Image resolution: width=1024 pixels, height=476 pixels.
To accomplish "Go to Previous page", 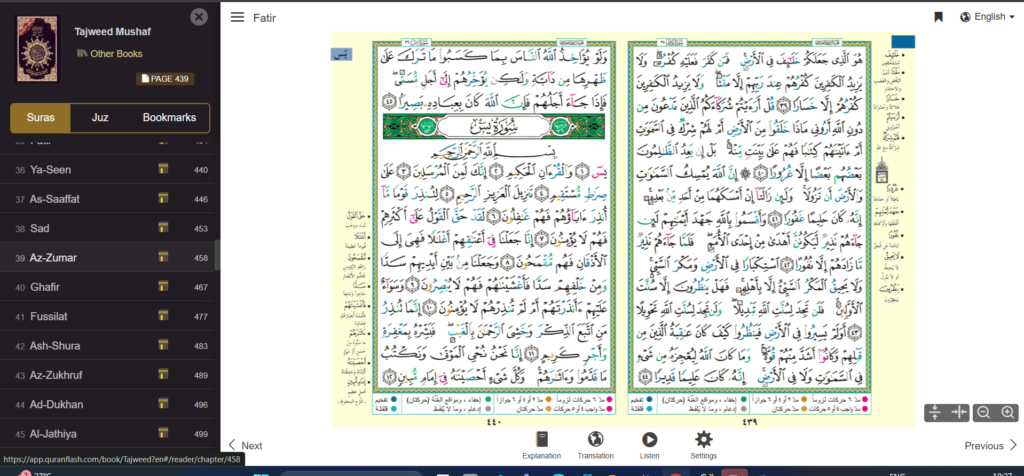I will coord(991,445).
